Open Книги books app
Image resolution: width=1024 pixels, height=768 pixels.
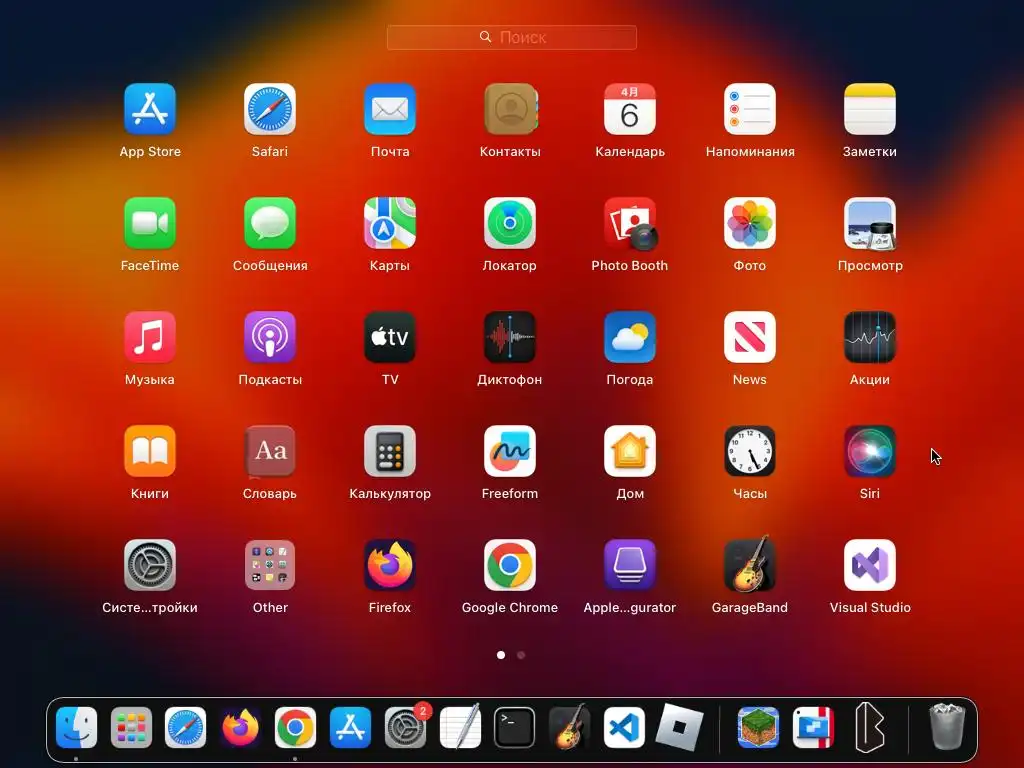tap(150, 451)
